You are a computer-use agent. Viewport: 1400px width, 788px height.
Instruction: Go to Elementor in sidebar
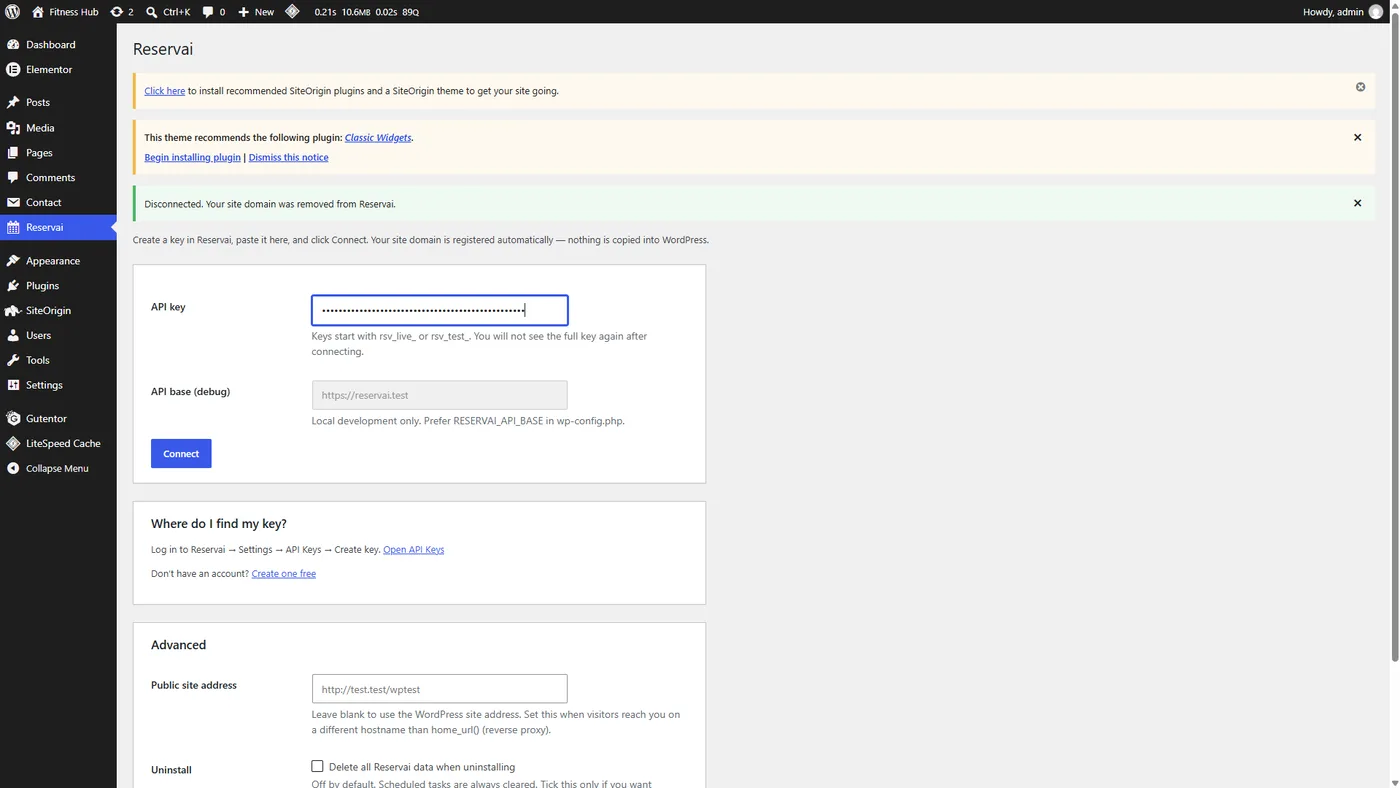(58, 70)
